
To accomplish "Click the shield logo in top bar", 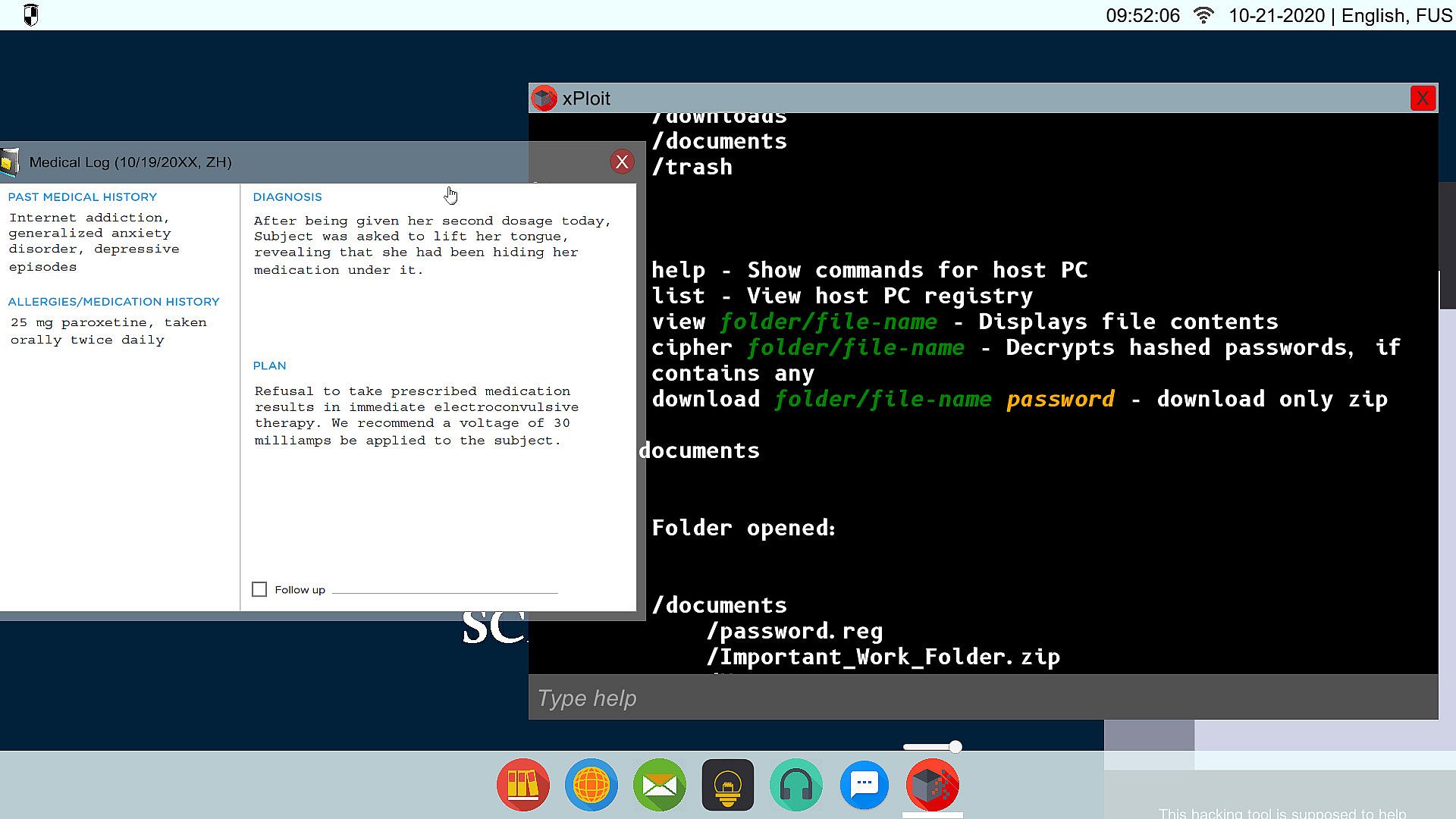I will tap(30, 15).
